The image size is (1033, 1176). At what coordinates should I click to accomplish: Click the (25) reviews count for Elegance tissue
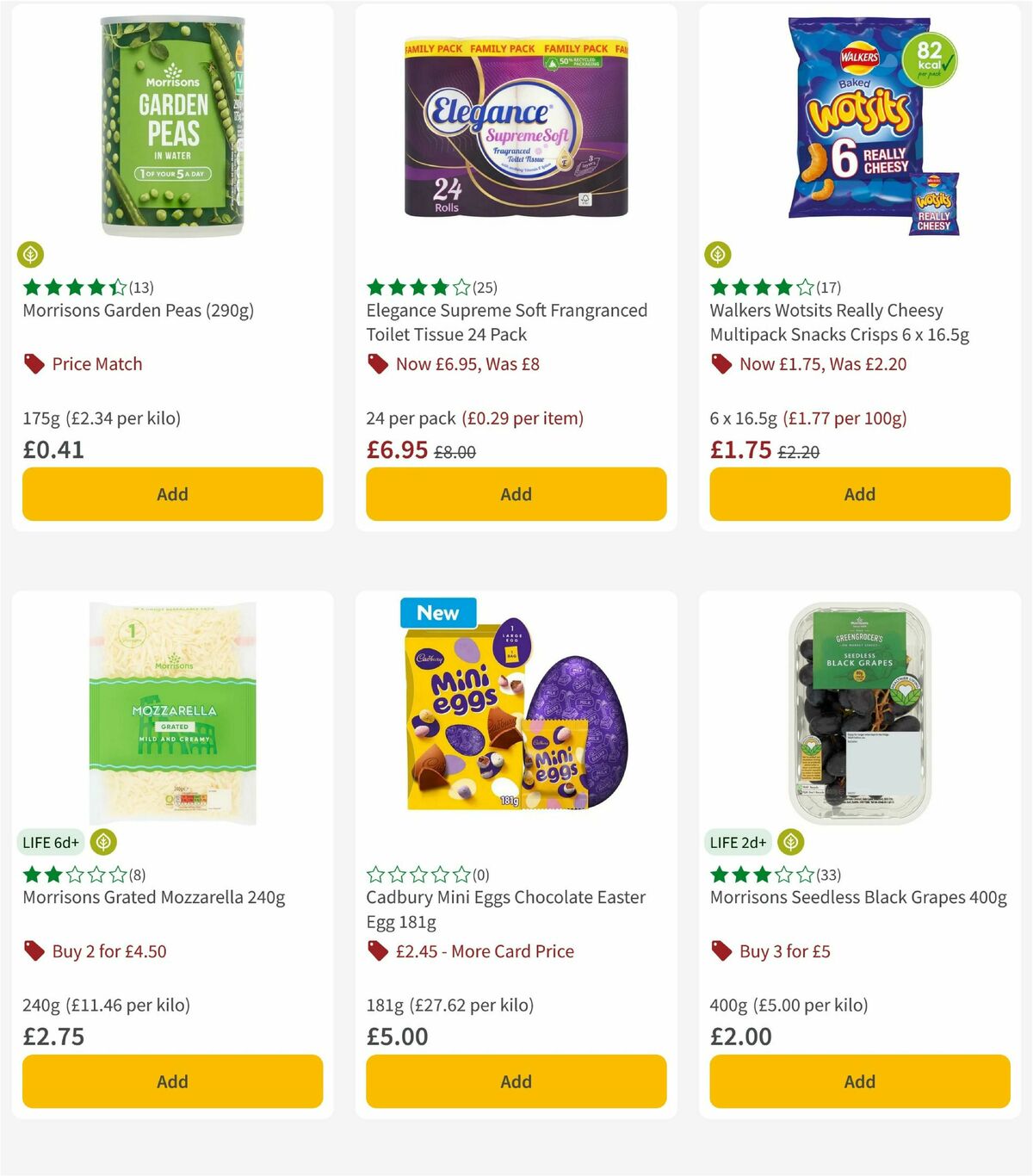[486, 288]
